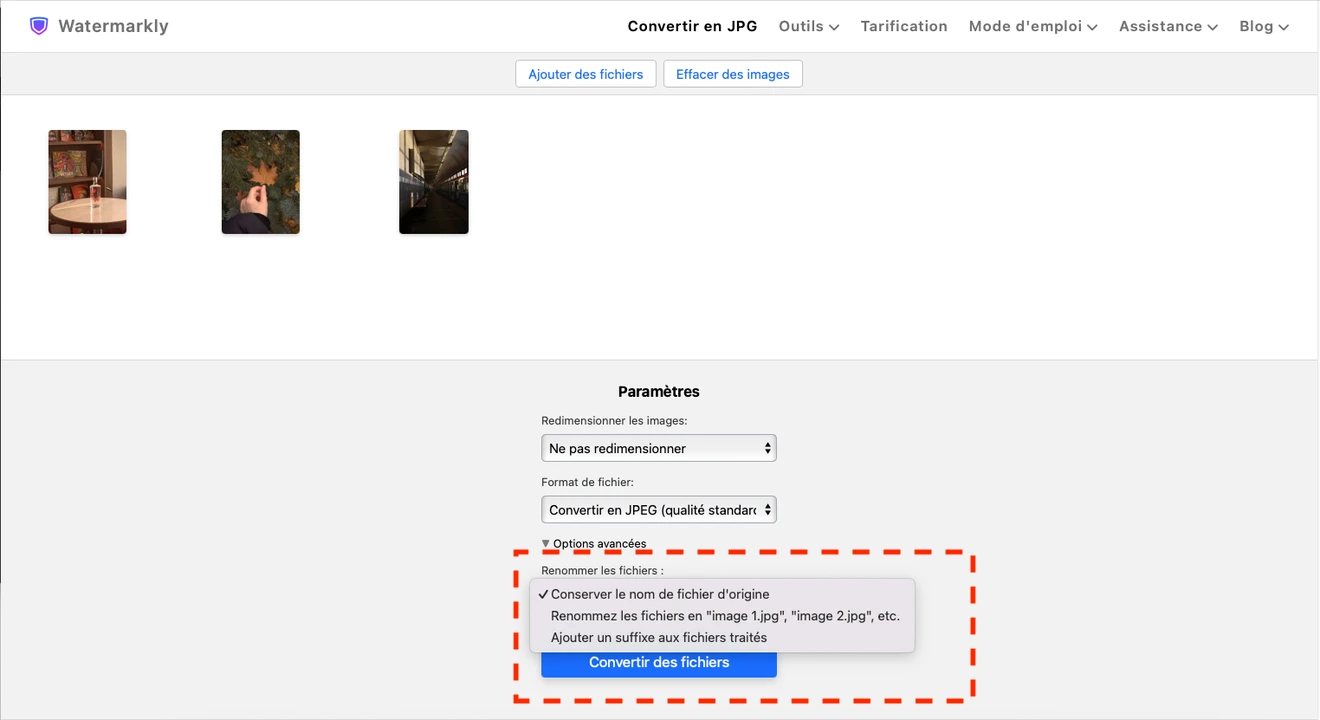Select Conserver le nom de fichier d'origine
Screen dimensions: 1320x720
pos(660,593)
